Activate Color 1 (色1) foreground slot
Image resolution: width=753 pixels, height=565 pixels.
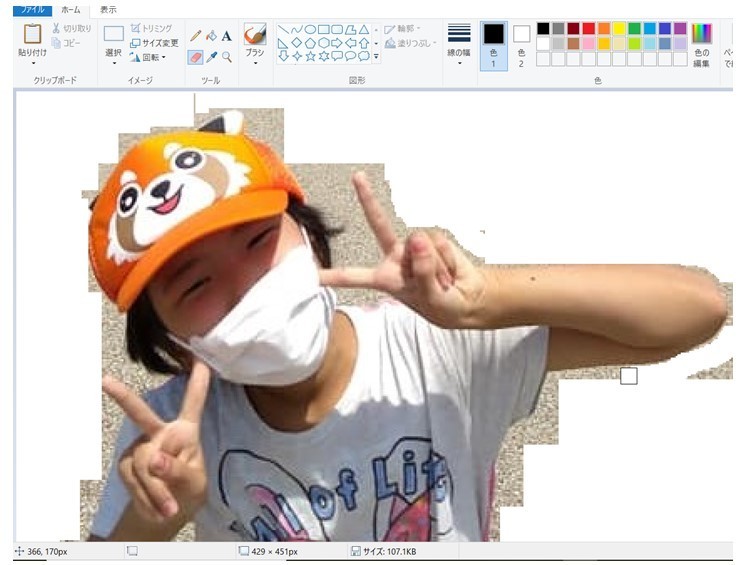(494, 46)
